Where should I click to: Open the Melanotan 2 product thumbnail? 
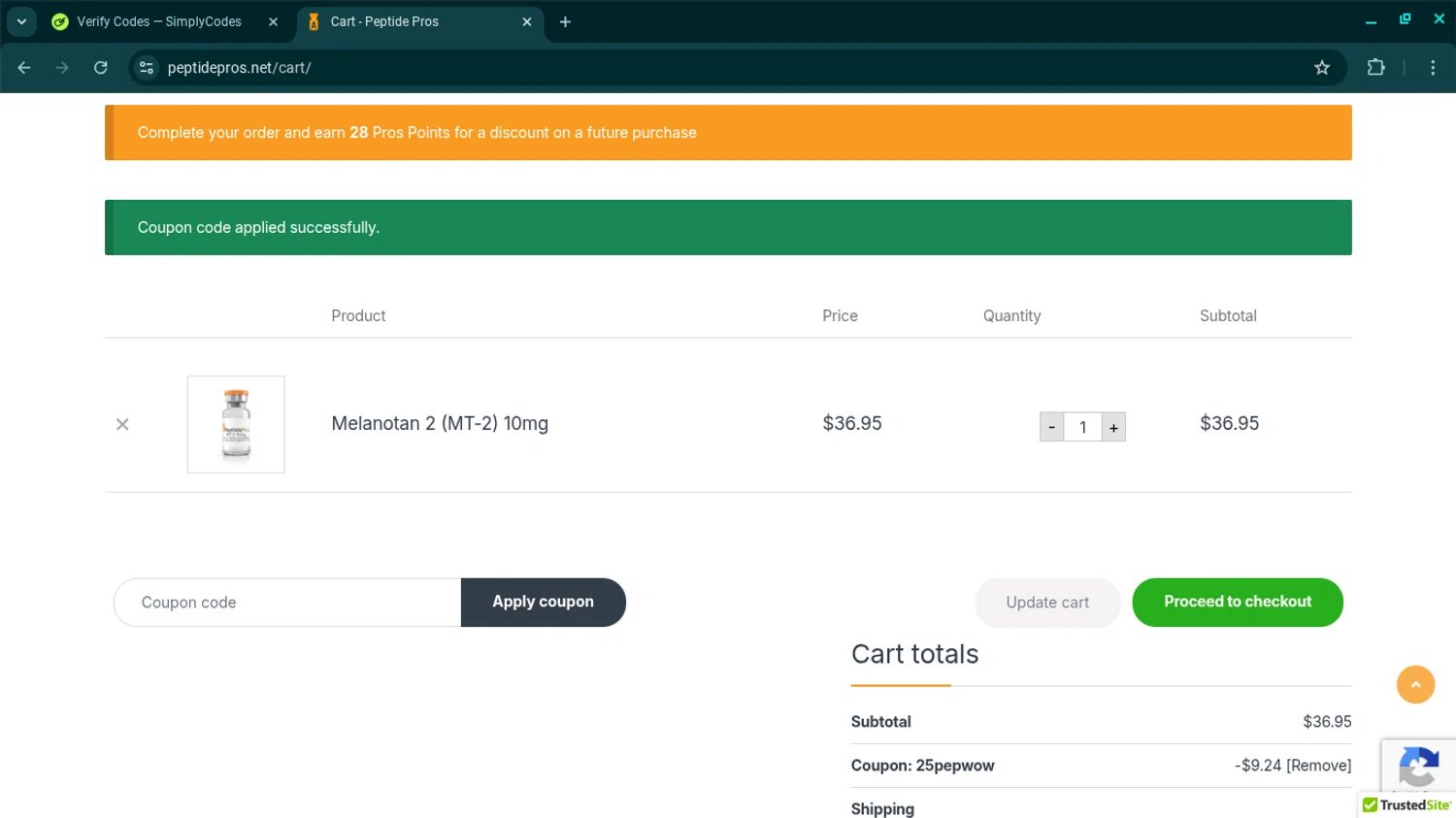tap(236, 424)
